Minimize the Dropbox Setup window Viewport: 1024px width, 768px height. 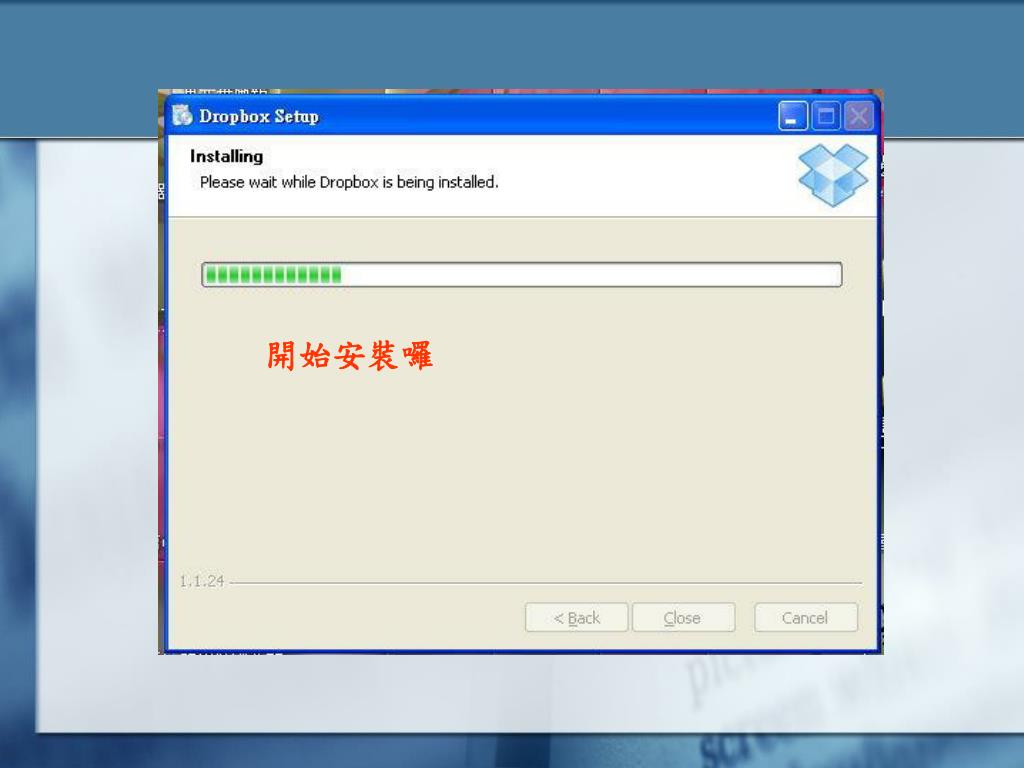[793, 116]
